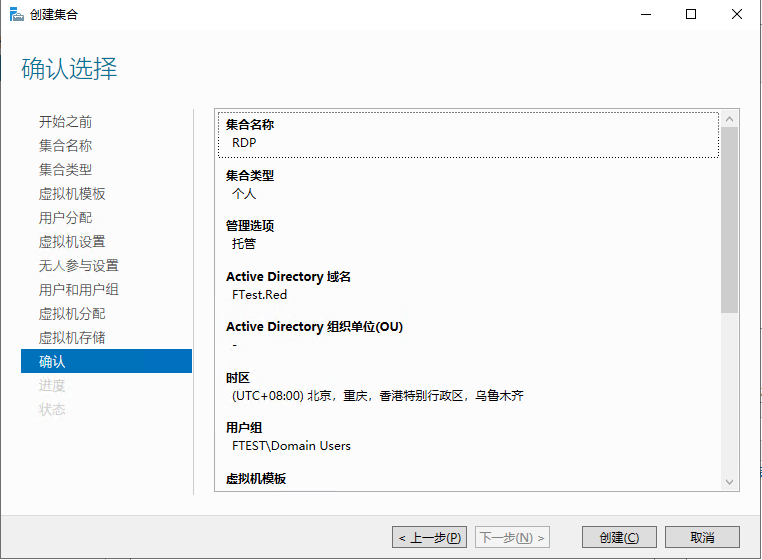Click the 上一步(P) button
The height and width of the screenshot is (560, 762).
click(x=430, y=537)
